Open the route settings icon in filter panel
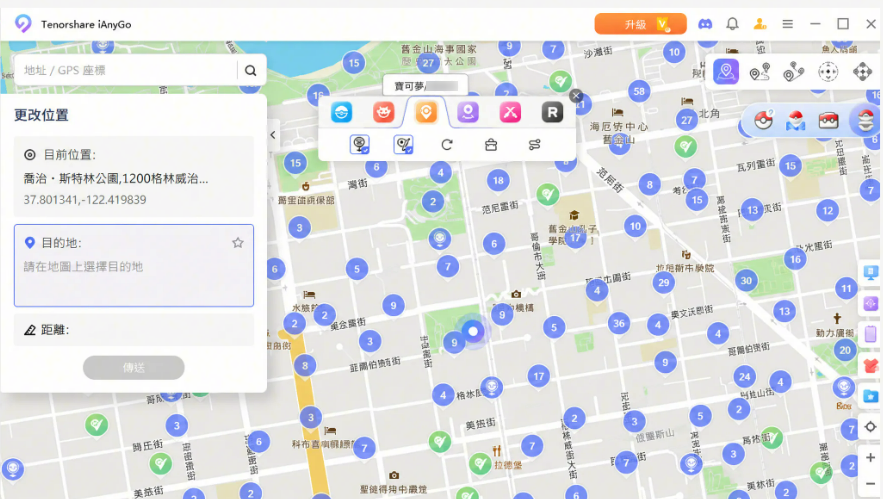This screenshot has height=499, width=883. point(534,145)
